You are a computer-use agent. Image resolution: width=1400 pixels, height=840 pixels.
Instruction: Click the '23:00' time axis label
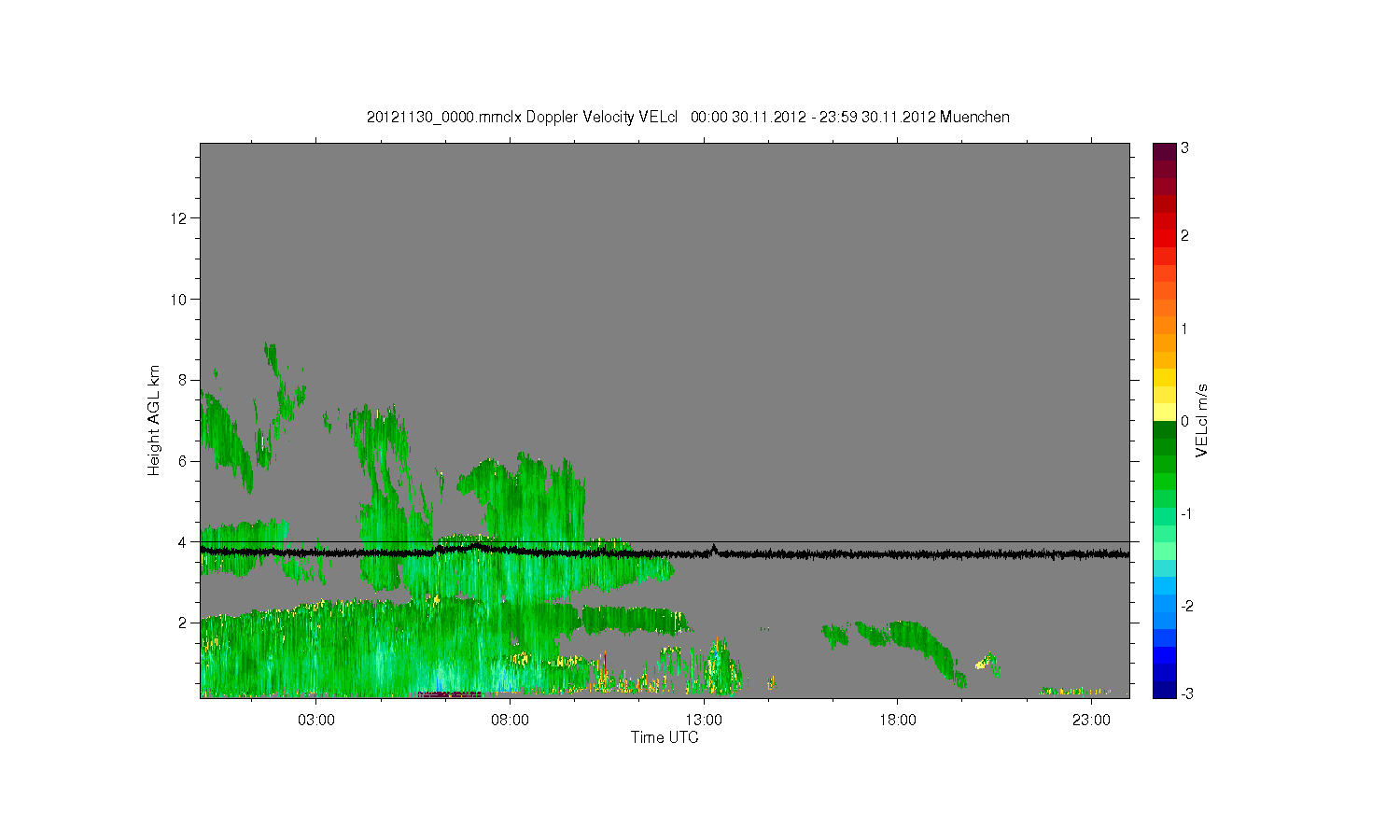pos(1091,721)
